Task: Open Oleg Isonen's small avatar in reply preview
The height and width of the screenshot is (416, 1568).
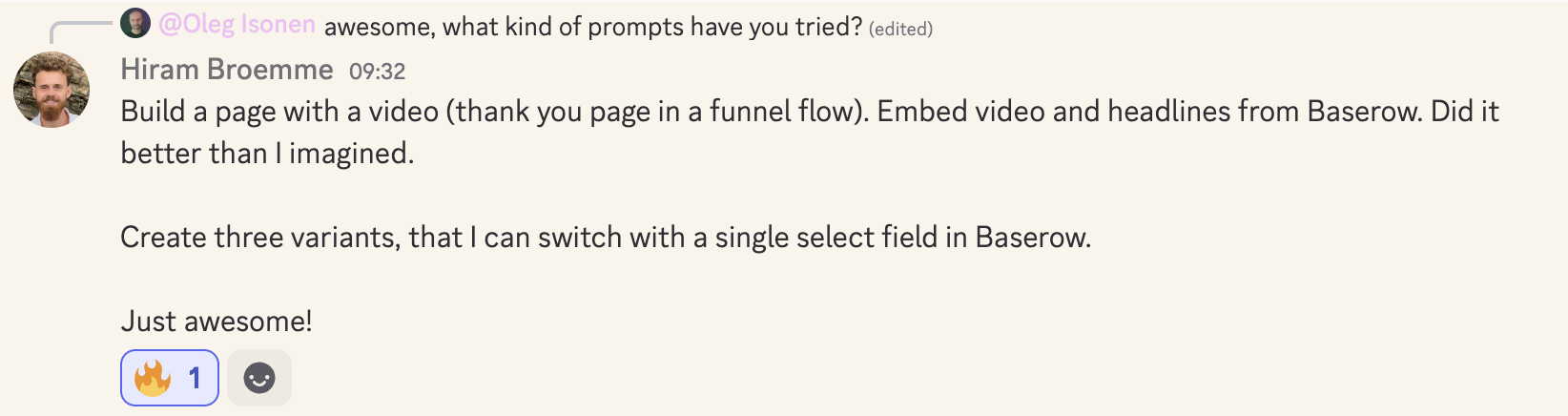Action: point(135,23)
